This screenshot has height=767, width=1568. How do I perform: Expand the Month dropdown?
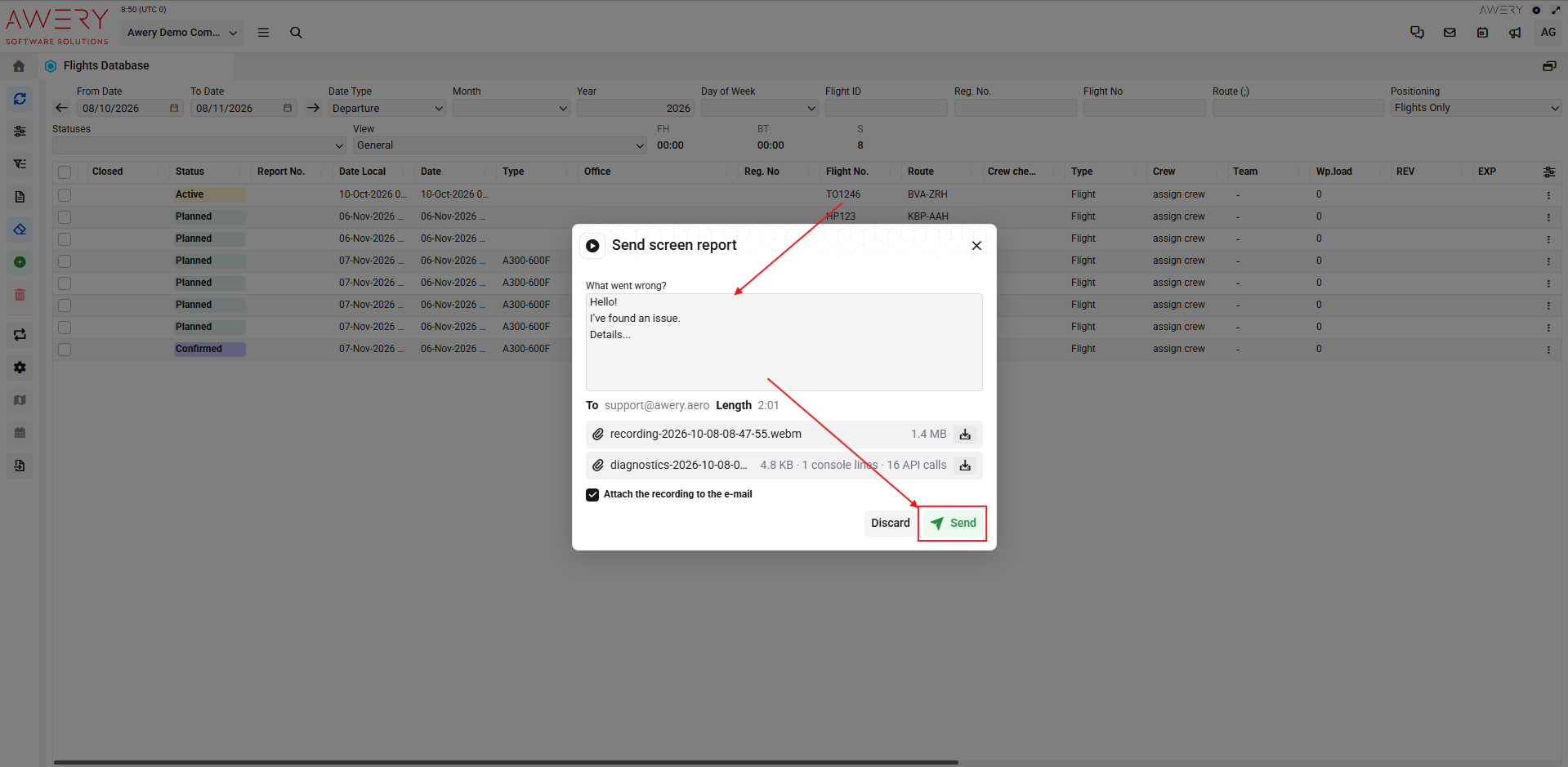pos(511,109)
